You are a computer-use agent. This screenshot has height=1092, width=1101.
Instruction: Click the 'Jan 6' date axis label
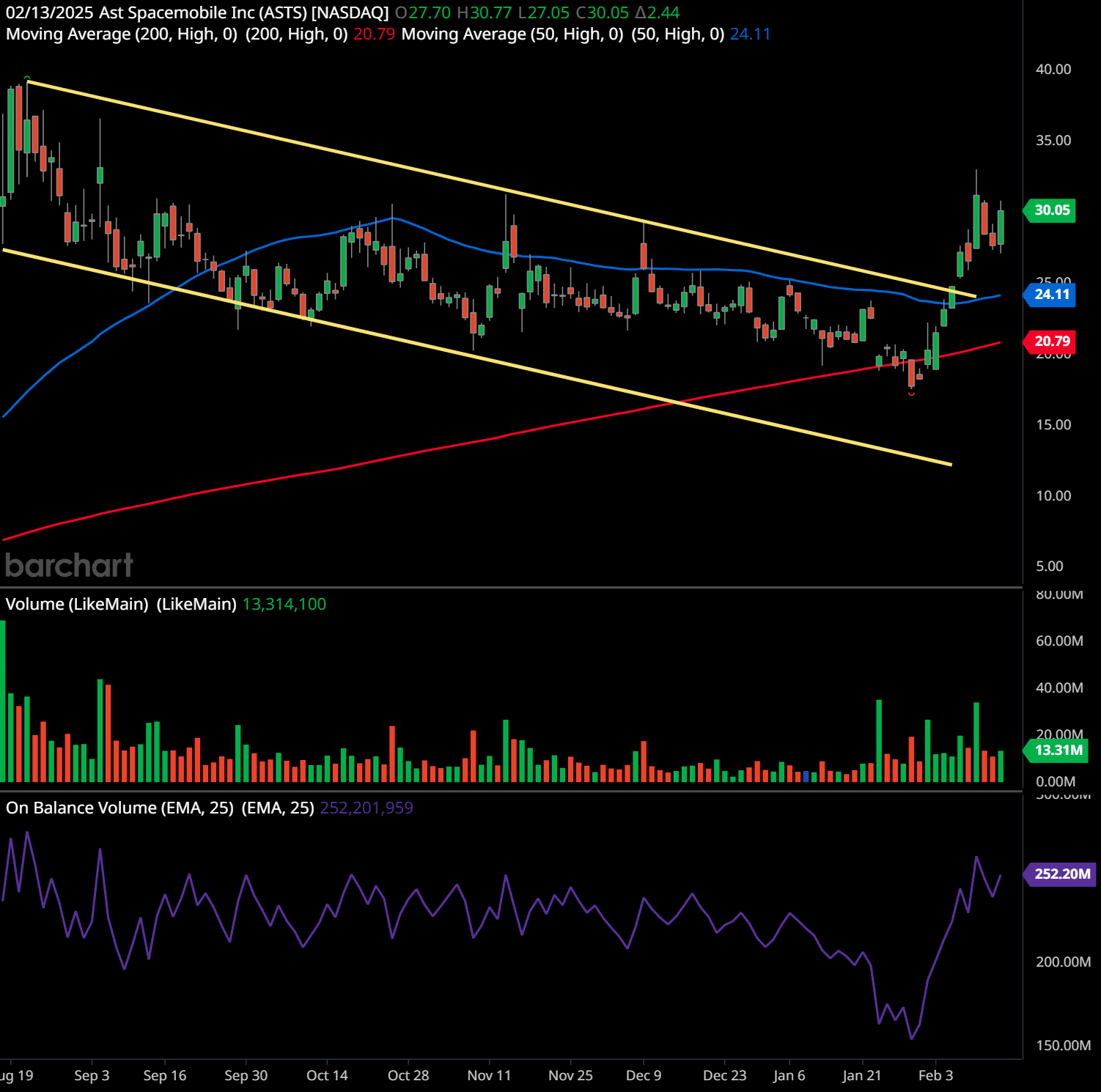(x=789, y=1075)
